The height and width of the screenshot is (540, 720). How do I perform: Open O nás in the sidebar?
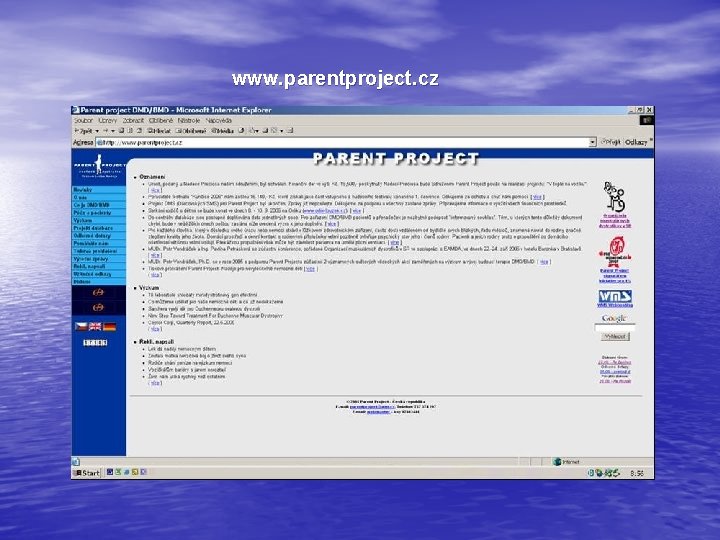(x=99, y=197)
